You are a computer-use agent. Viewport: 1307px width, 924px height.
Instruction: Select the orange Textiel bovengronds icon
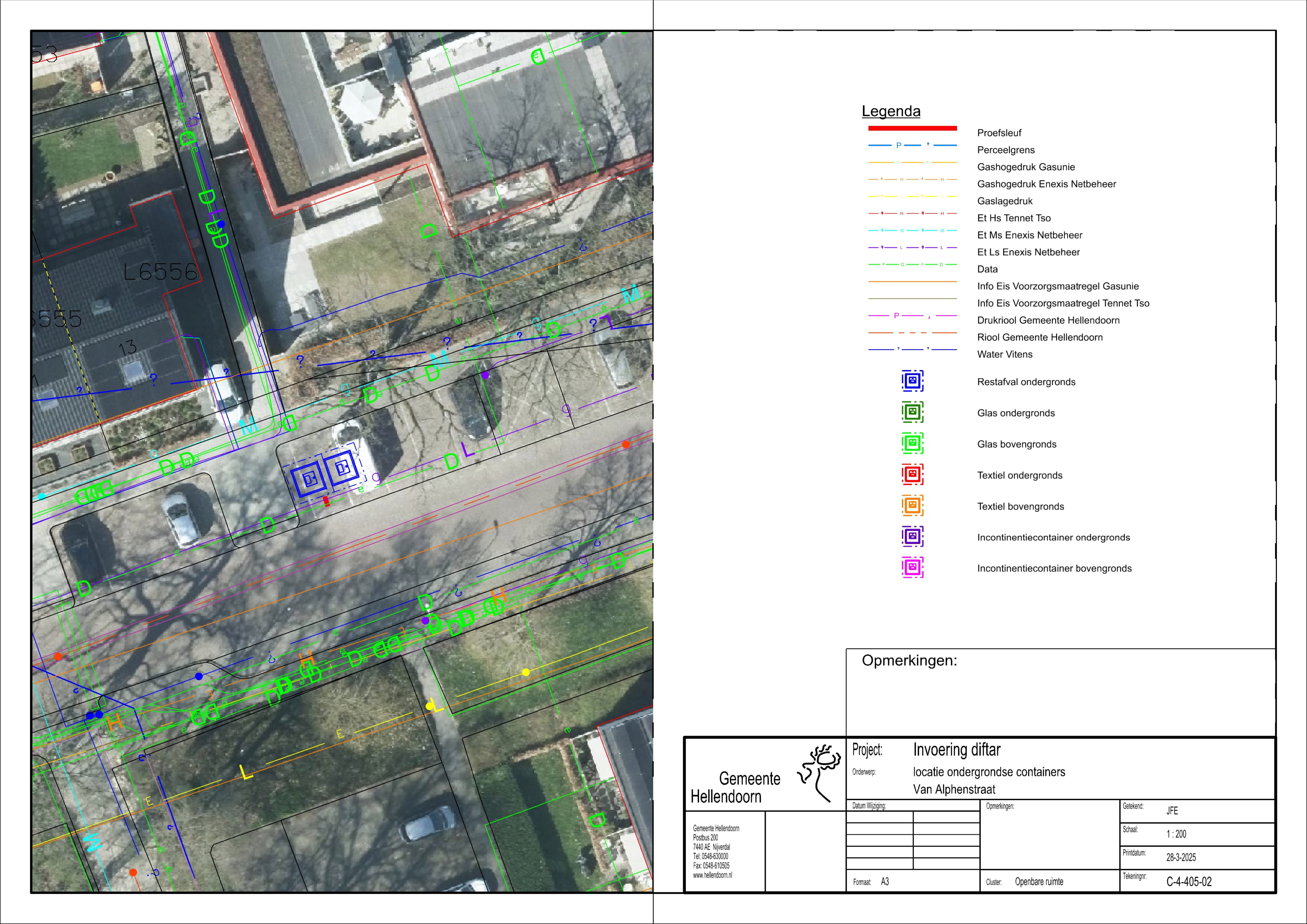[912, 505]
